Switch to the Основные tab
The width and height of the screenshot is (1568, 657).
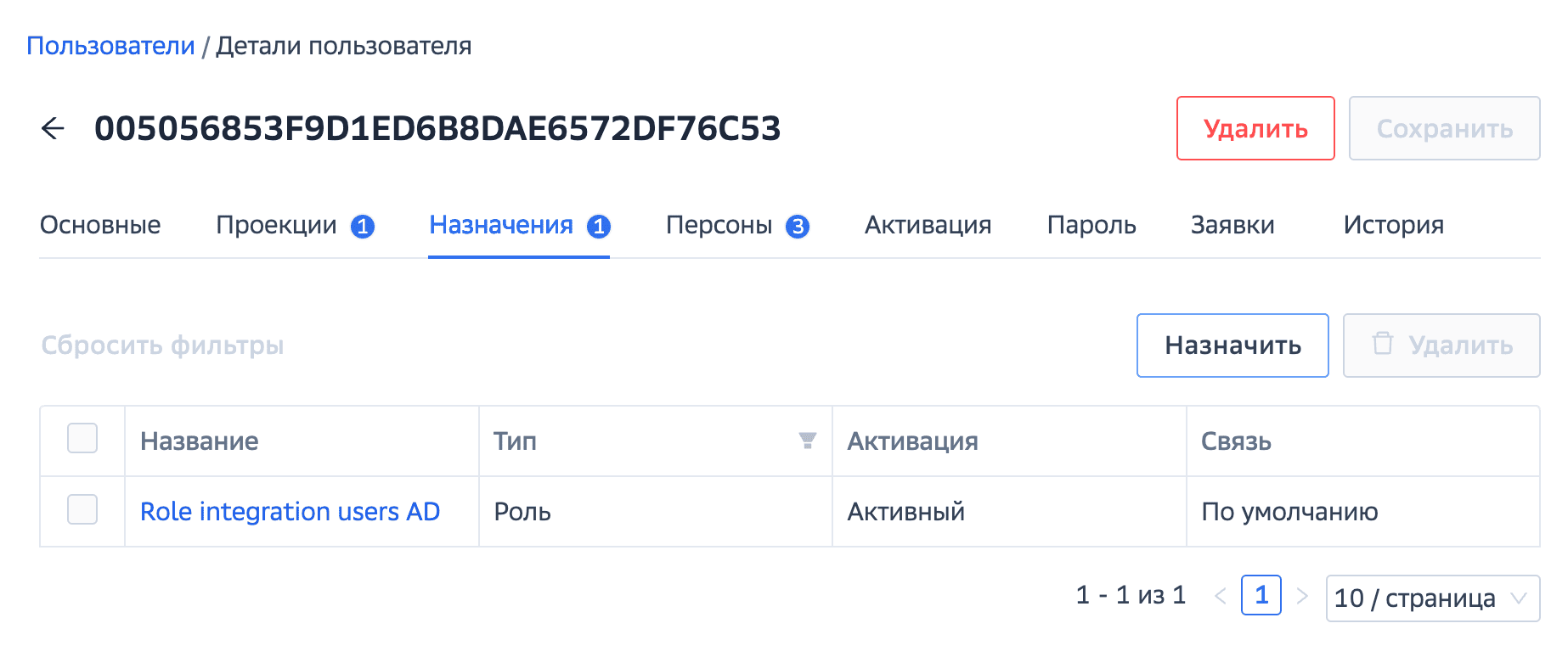(100, 225)
